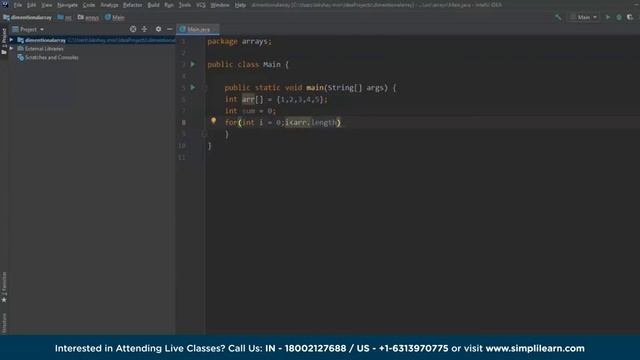Click the green Run button
The height and width of the screenshot is (360, 640).
point(608,17)
